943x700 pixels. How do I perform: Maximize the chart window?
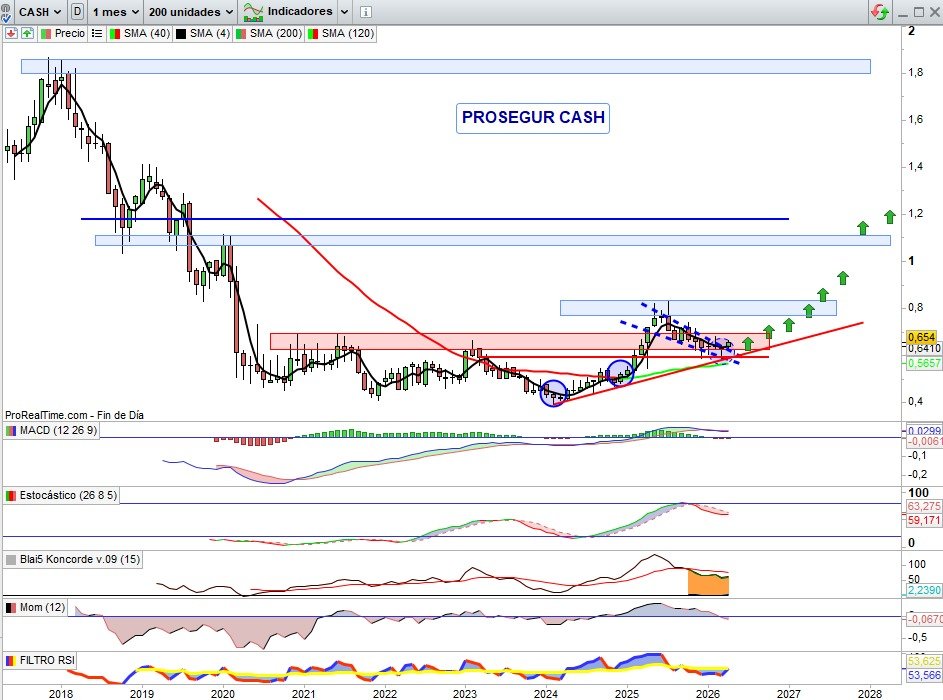(919, 12)
